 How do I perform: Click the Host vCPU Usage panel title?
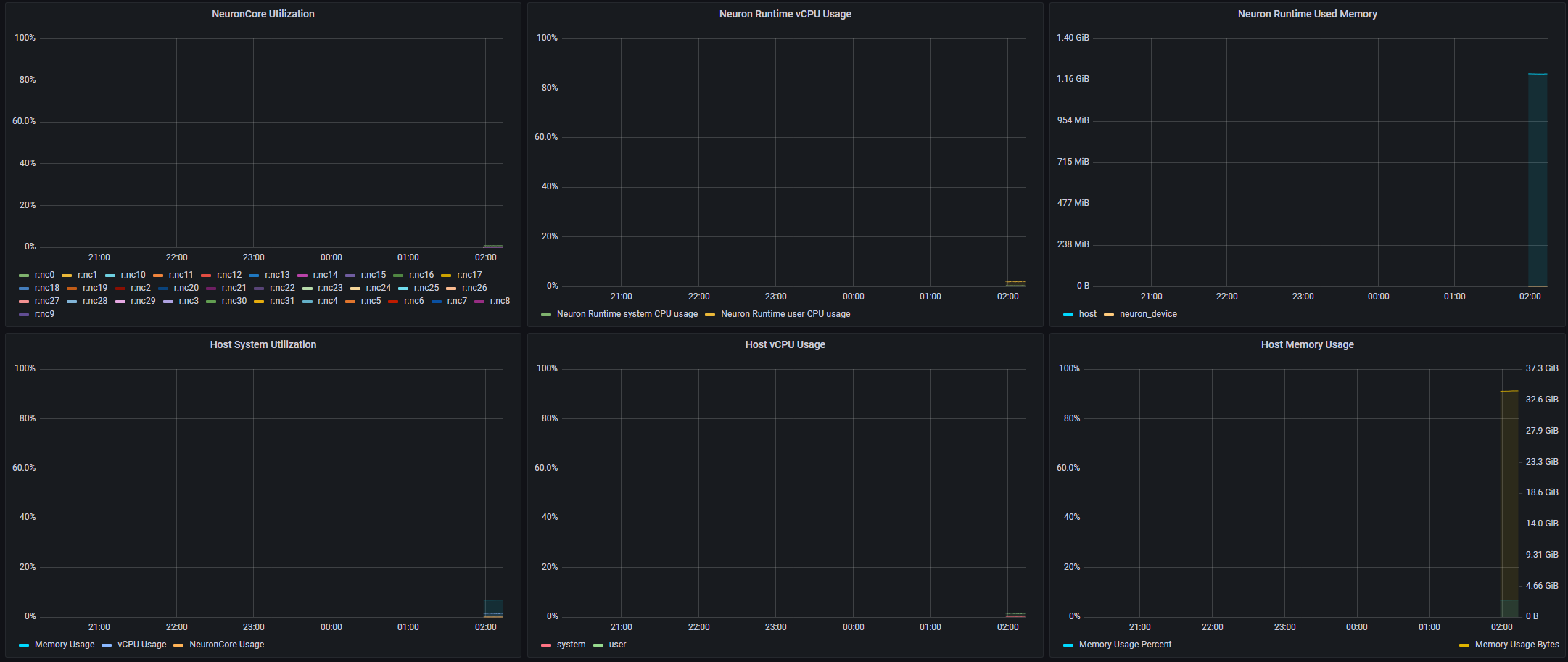pos(785,344)
